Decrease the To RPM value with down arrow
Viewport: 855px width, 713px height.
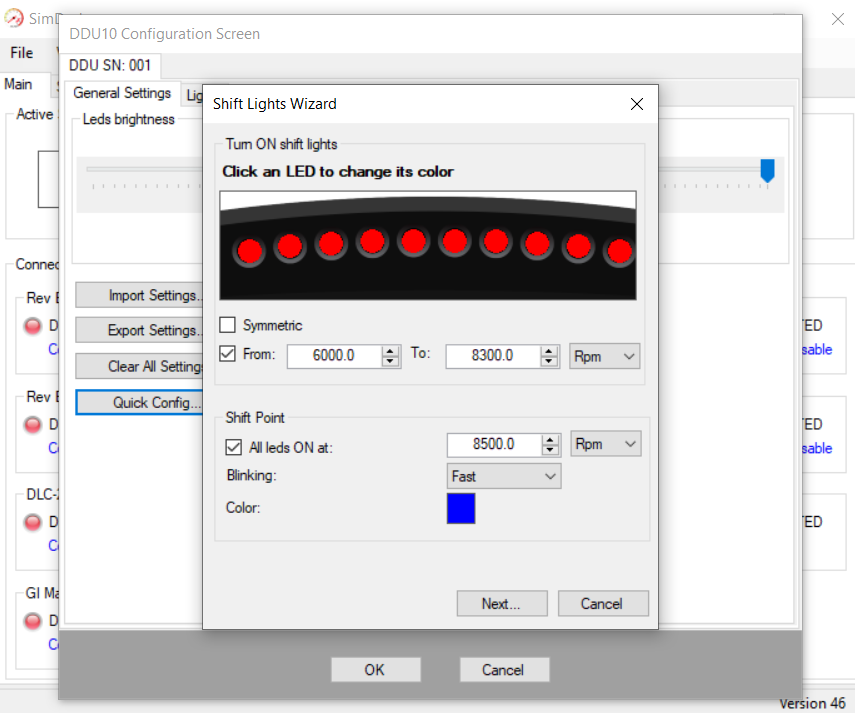(549, 361)
